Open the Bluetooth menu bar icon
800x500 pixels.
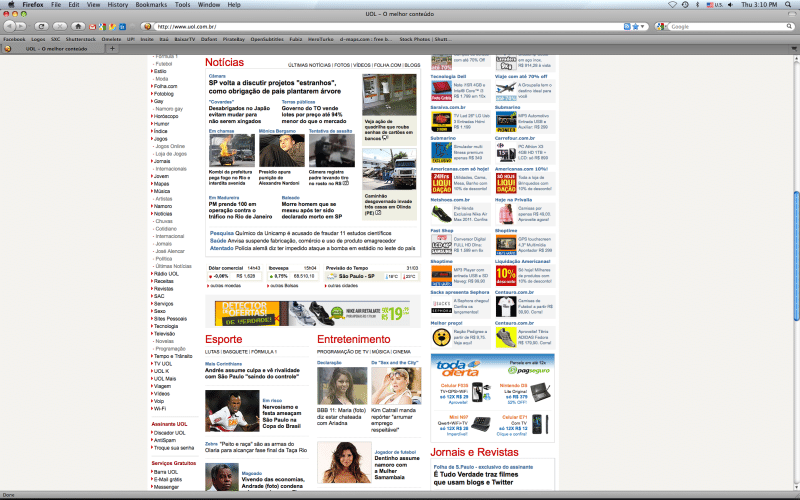click(x=697, y=5)
